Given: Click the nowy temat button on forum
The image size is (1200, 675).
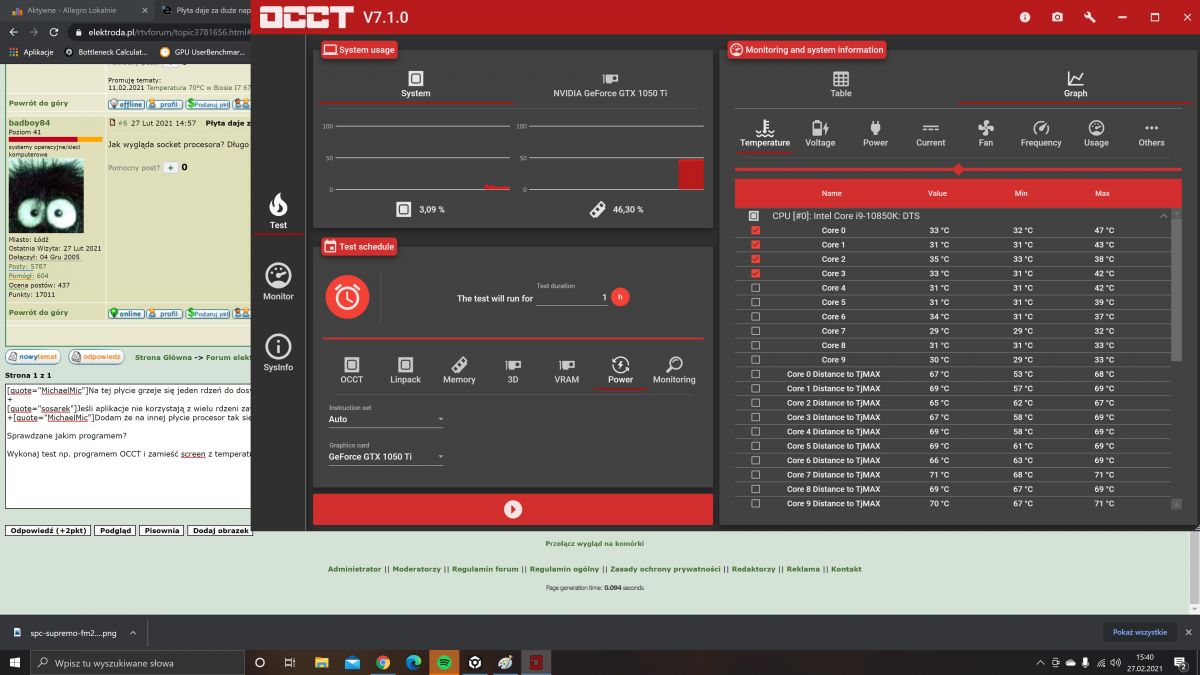Looking at the screenshot, I should pos(34,356).
